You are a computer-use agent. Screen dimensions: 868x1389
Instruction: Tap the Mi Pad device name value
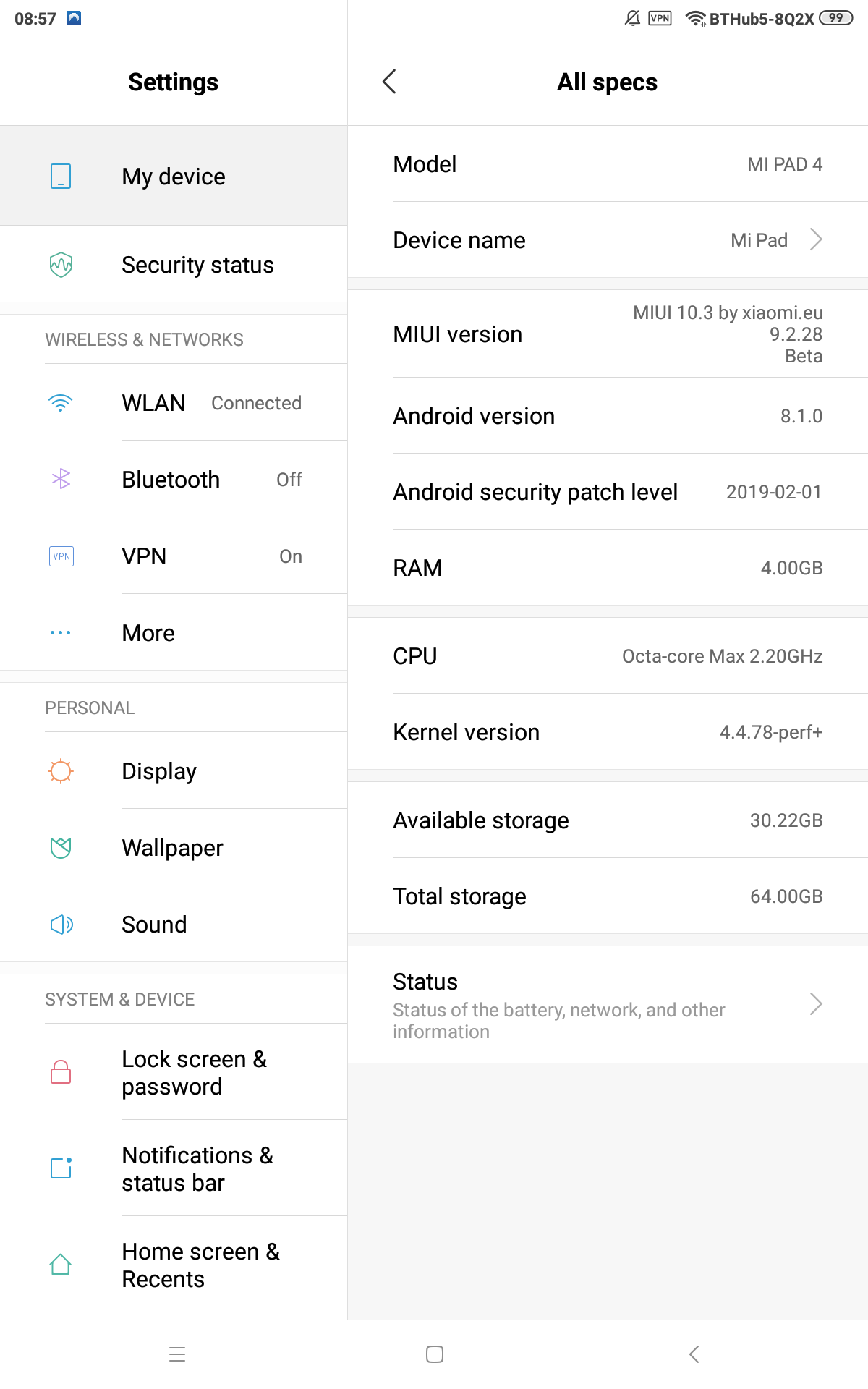759,240
